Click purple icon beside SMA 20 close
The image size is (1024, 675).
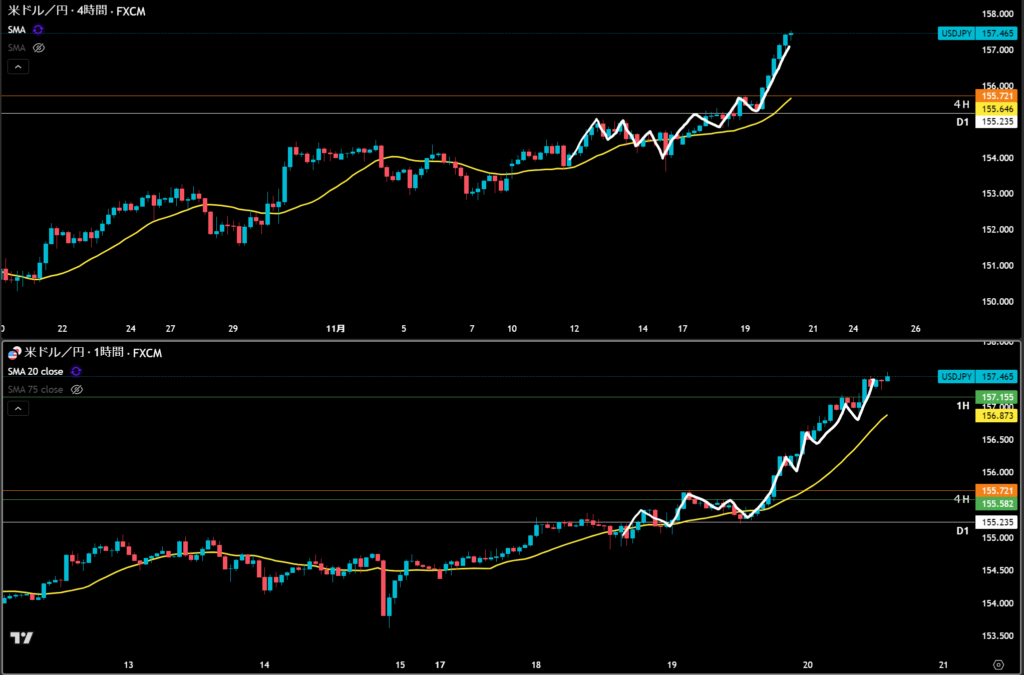[76, 372]
